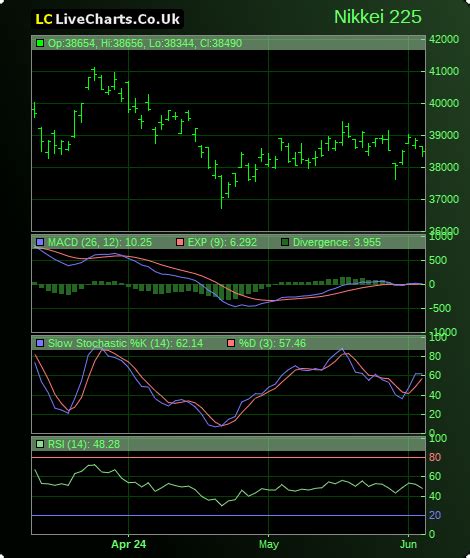Click the blue Slow Stochastic %K swatch
Viewport: 470px width, 558px height.
[40, 343]
